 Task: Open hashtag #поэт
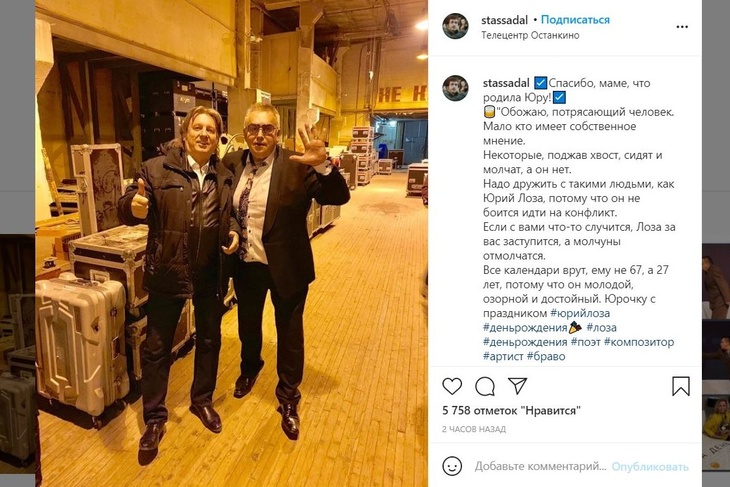[x=586, y=342]
